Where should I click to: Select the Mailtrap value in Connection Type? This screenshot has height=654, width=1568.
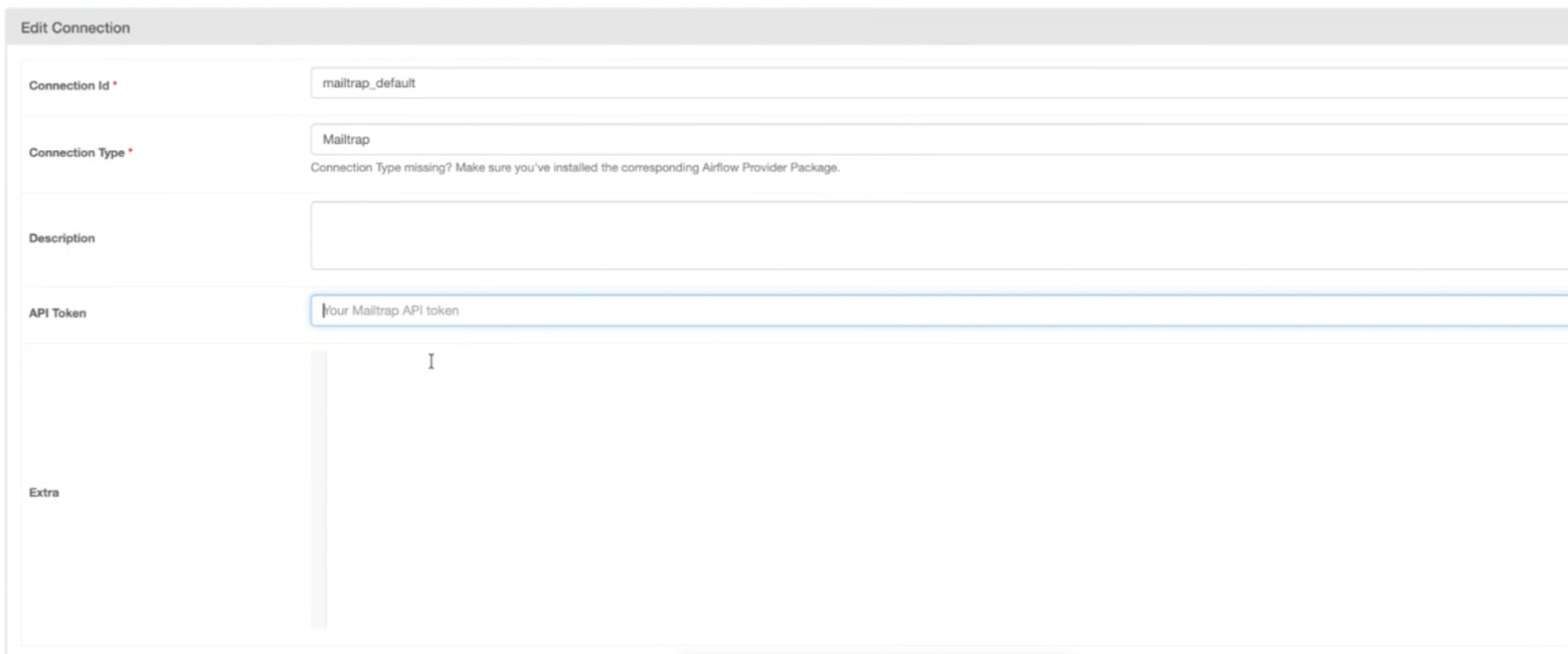346,139
